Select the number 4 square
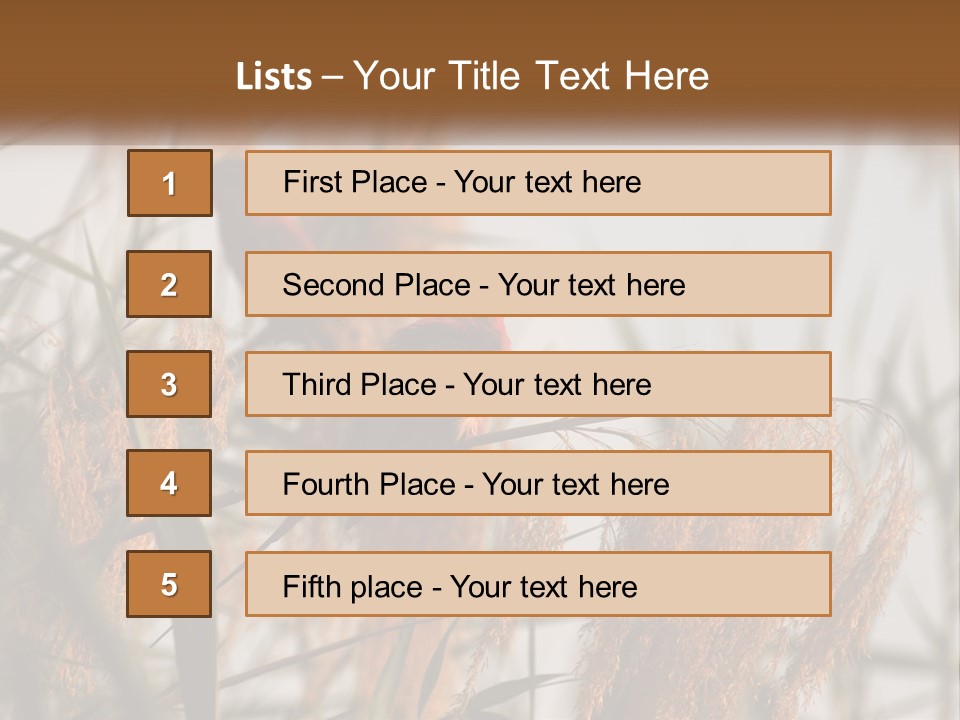The height and width of the screenshot is (720, 960). pyautogui.click(x=169, y=484)
